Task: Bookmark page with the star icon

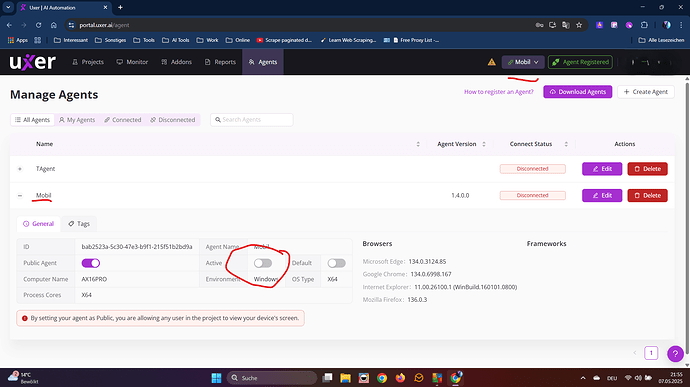Action: (579, 25)
